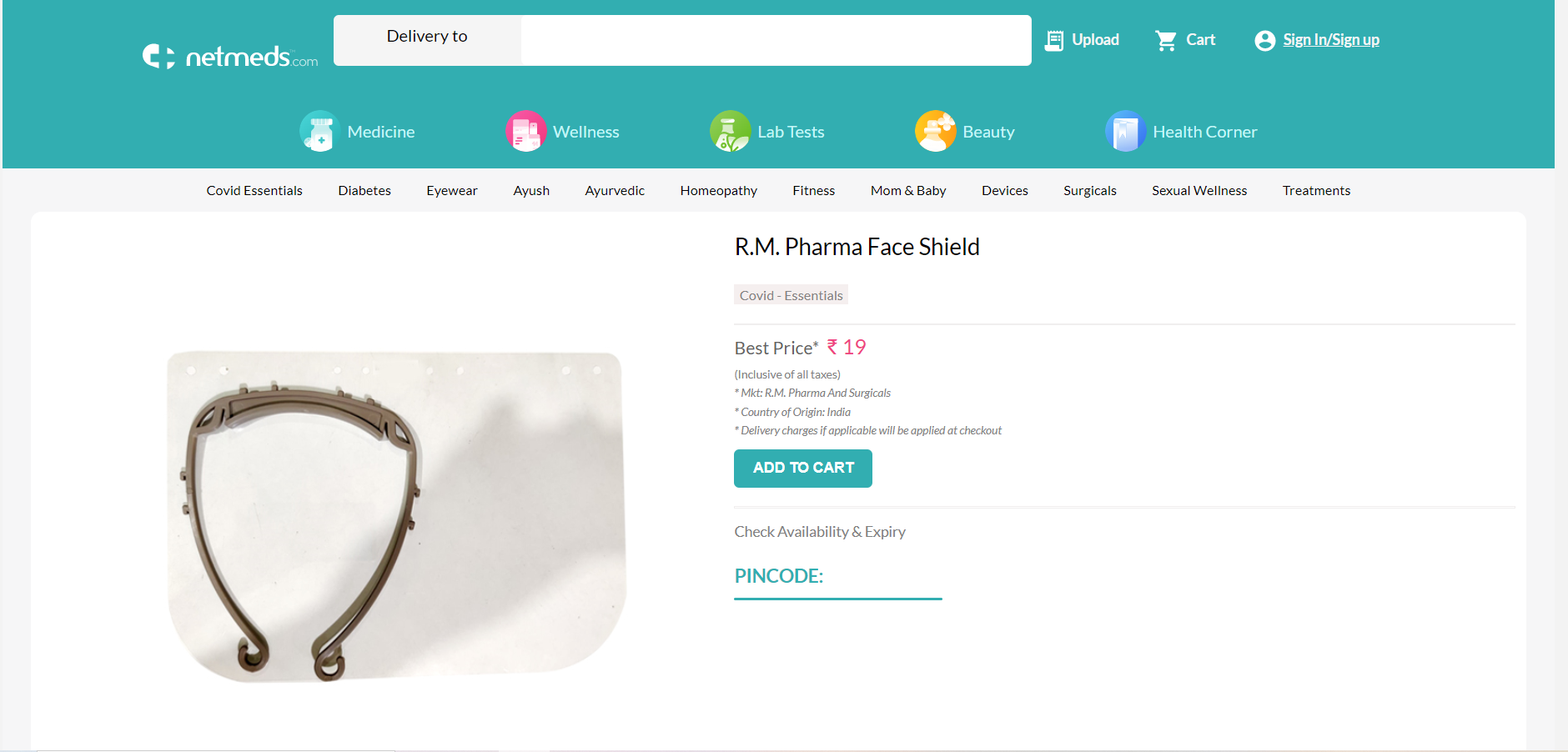
Task: Open the Upload prescription icon
Action: pos(1054,39)
